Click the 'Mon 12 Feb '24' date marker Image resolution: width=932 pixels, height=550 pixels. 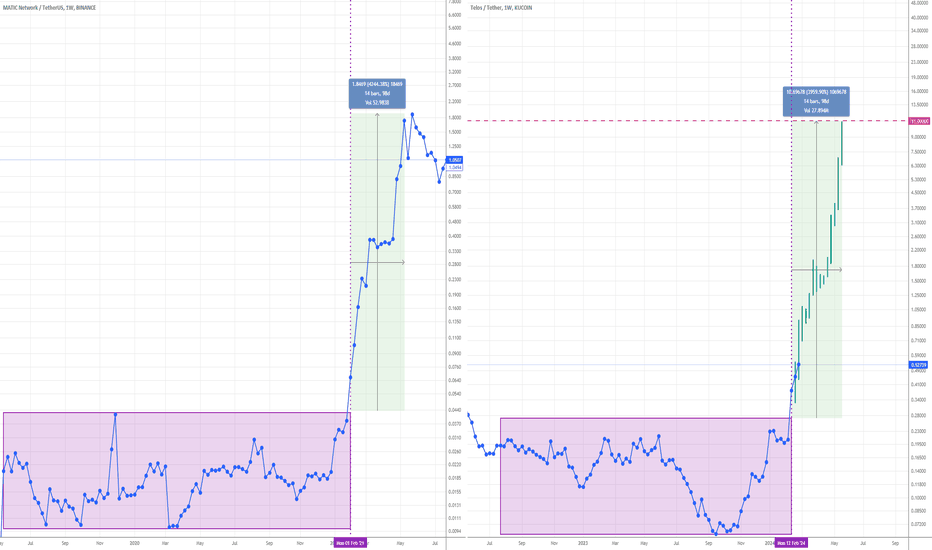click(791, 543)
